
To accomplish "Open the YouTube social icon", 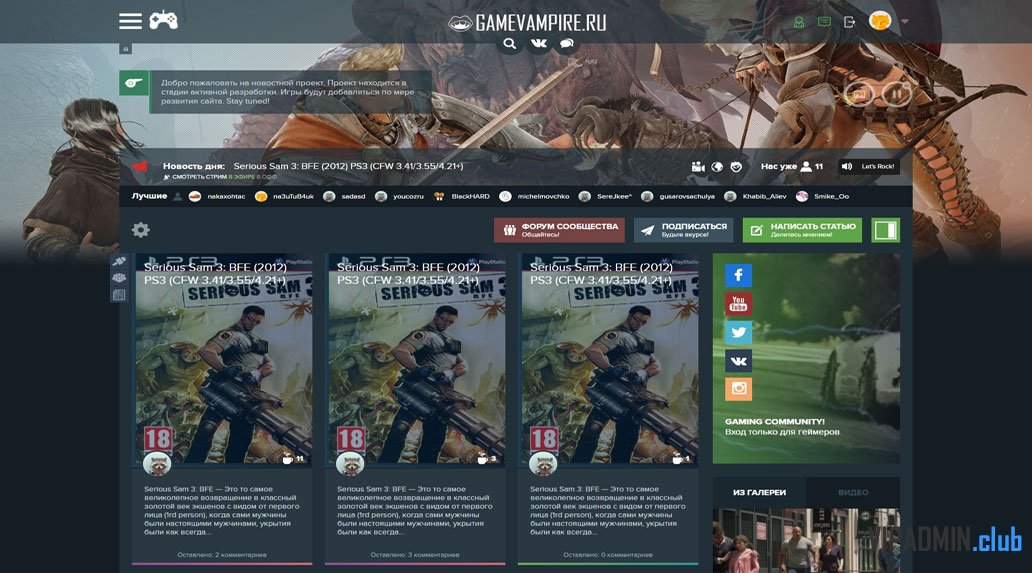I will click(738, 304).
